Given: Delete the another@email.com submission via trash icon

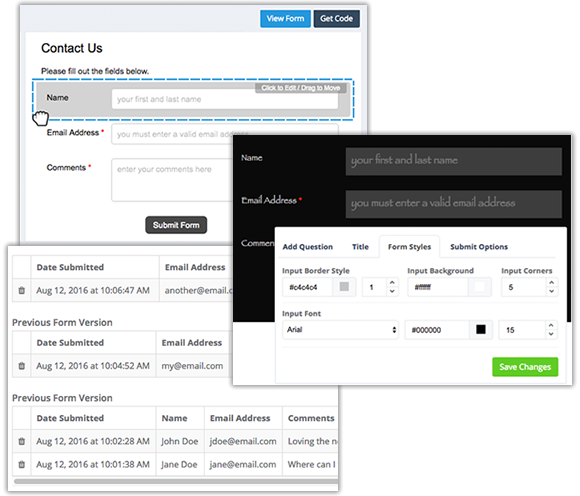Looking at the screenshot, I should [21, 290].
